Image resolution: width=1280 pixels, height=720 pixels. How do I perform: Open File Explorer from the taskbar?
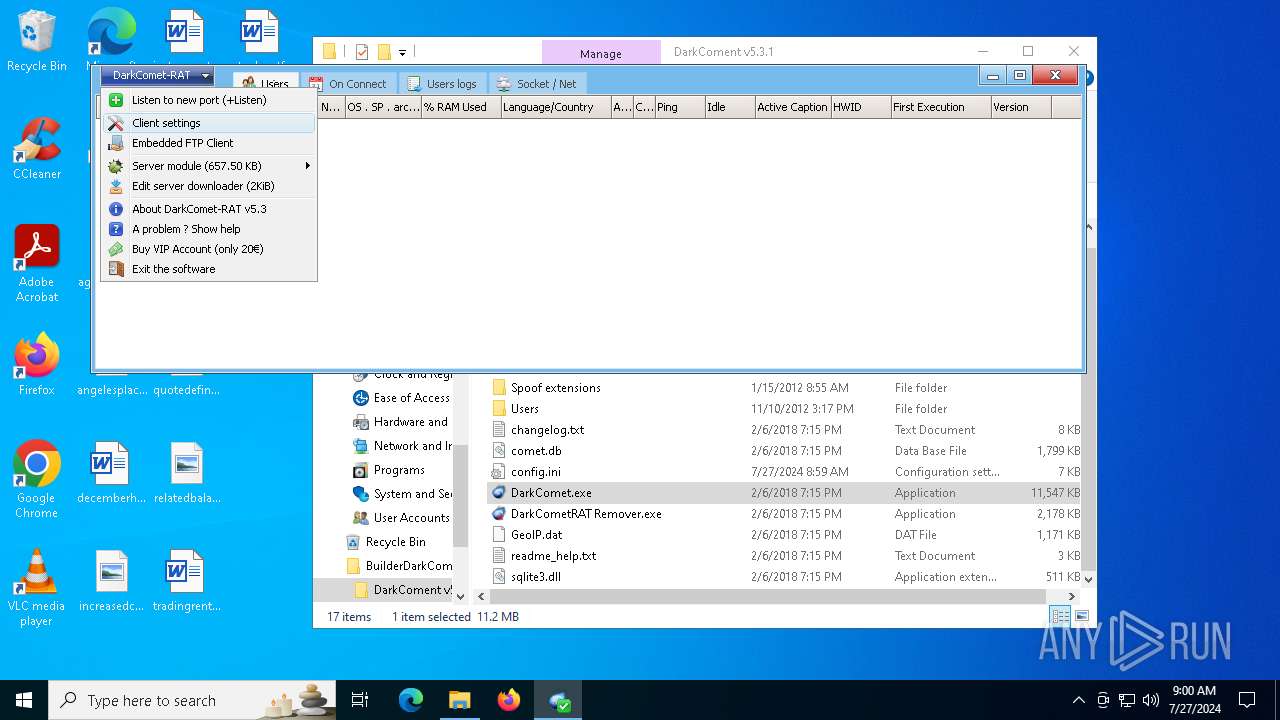pos(460,700)
